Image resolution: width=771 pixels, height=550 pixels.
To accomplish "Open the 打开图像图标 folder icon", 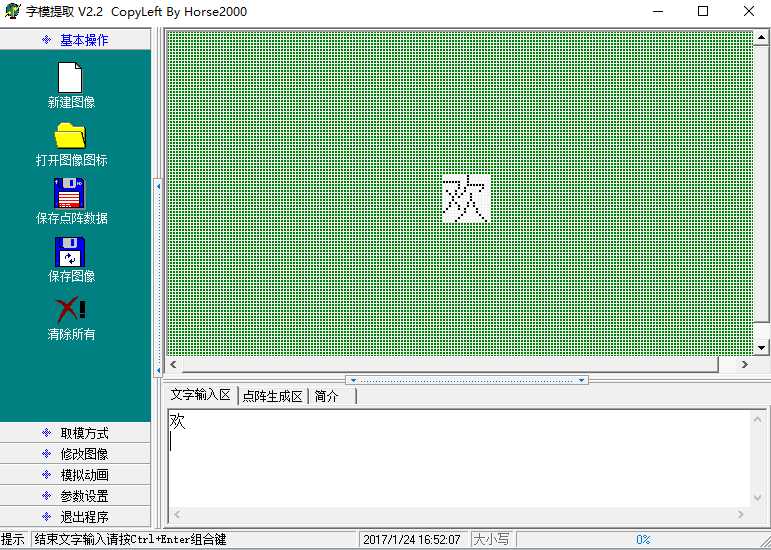I will pyautogui.click(x=70, y=136).
